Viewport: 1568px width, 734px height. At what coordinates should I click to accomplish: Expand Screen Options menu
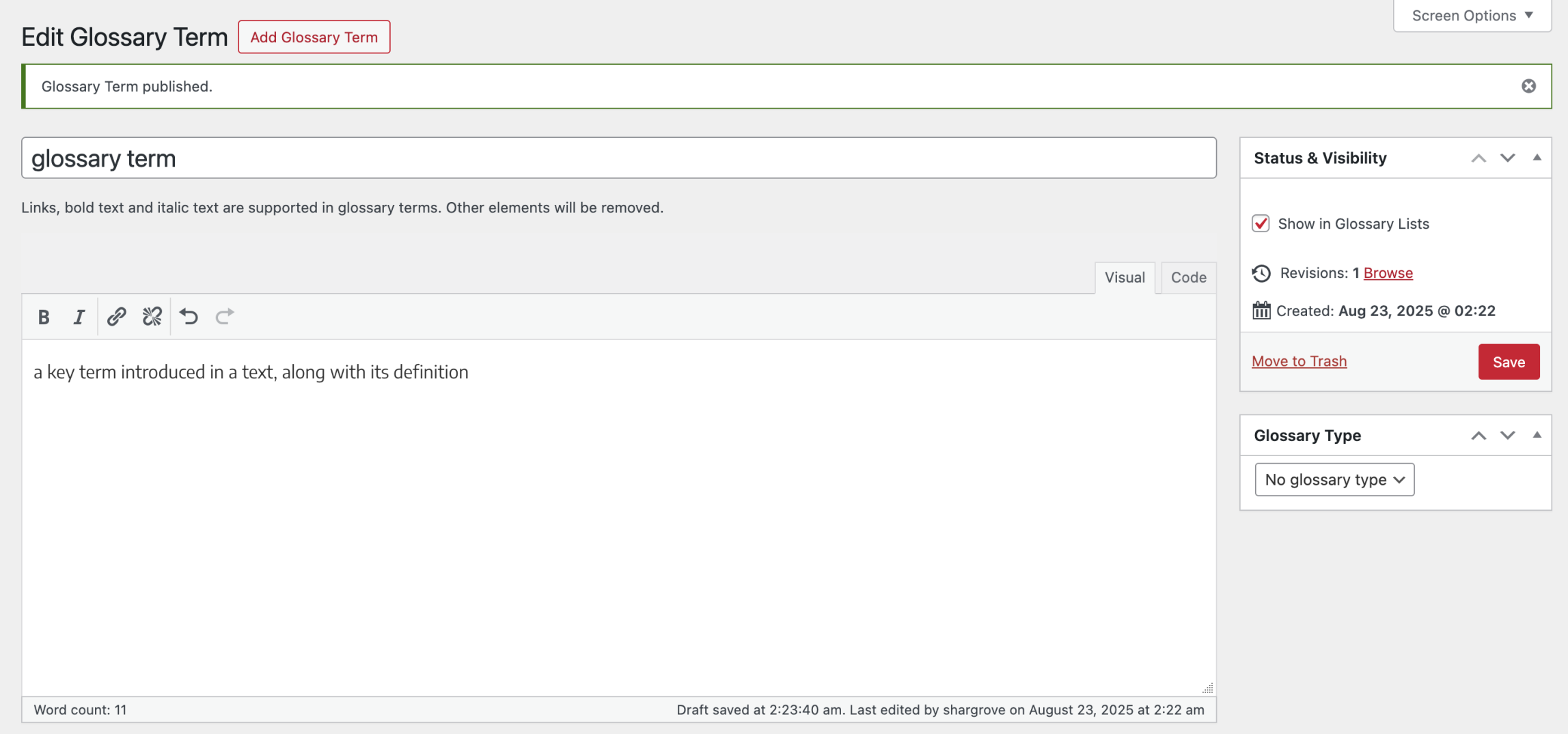[1472, 16]
